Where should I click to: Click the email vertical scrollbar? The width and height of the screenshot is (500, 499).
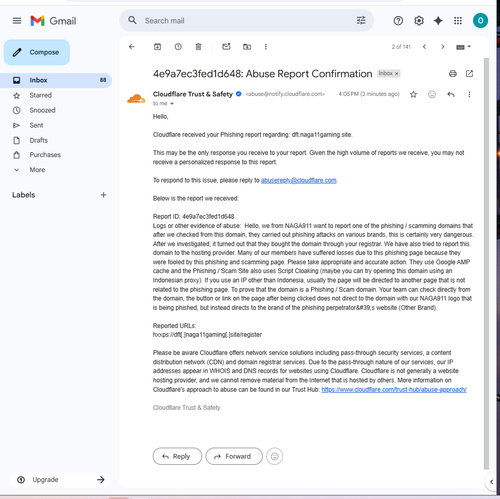486,263
